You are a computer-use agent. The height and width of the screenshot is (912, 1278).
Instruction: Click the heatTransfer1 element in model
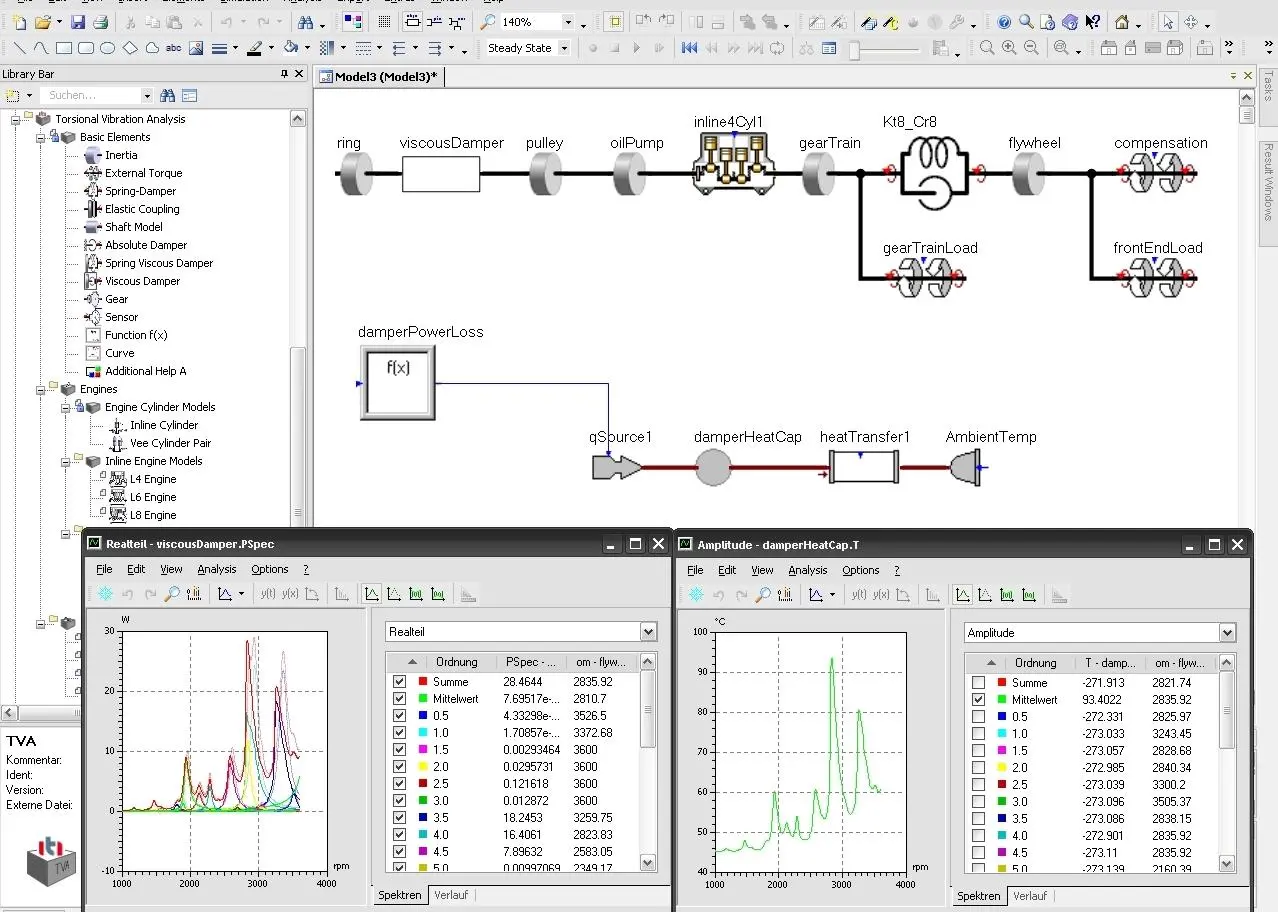pos(864,466)
